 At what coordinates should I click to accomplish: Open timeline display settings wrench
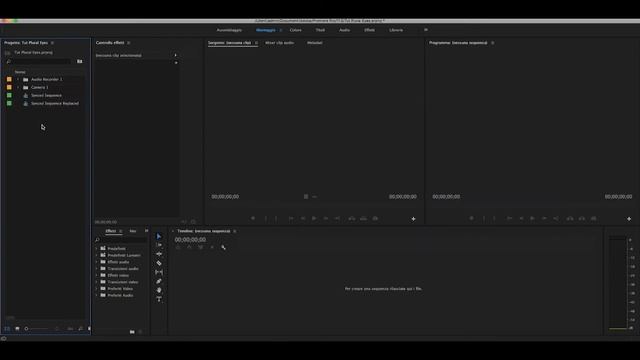coord(223,247)
